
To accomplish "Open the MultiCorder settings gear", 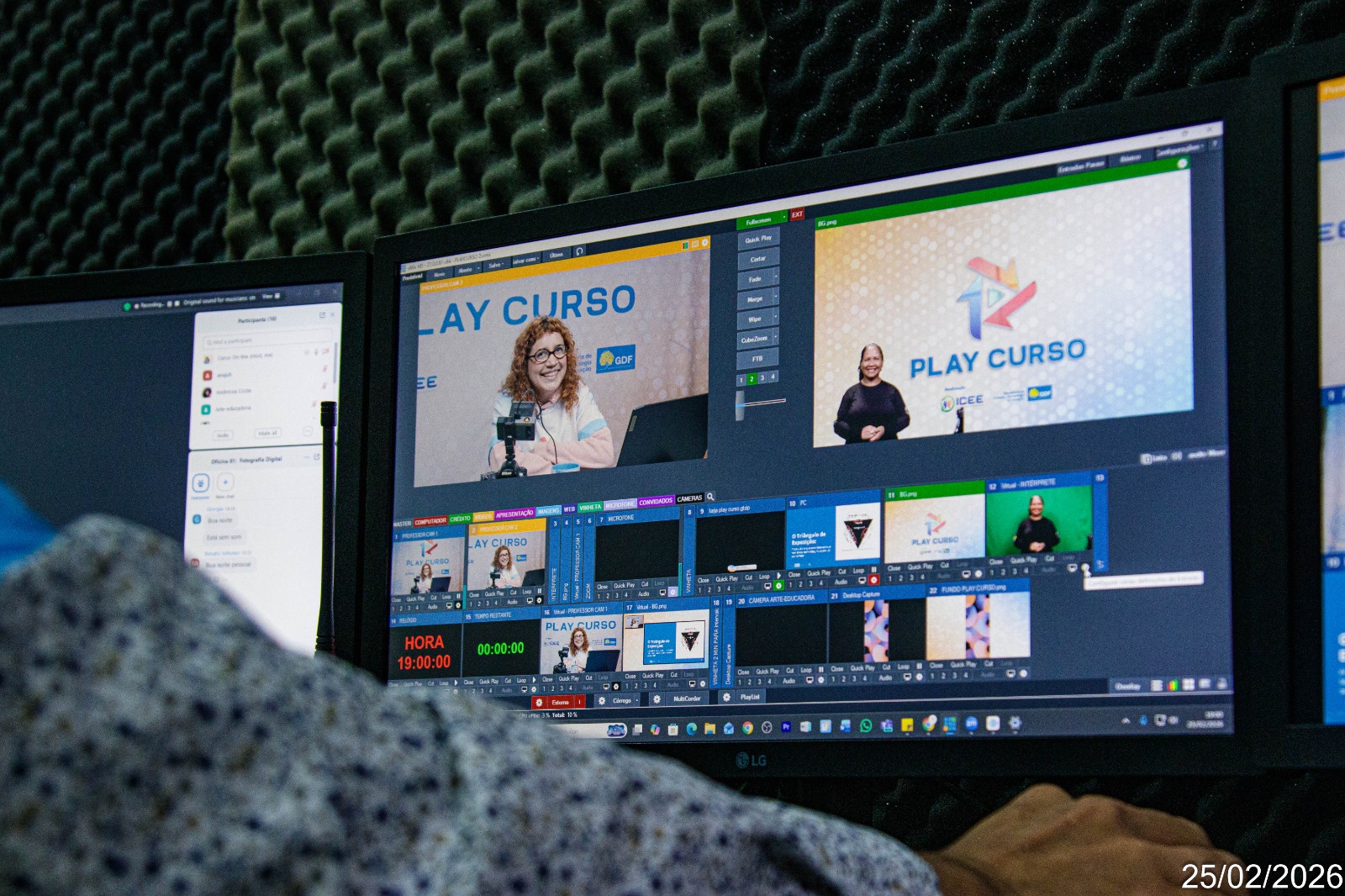I will pyautogui.click(x=657, y=698).
